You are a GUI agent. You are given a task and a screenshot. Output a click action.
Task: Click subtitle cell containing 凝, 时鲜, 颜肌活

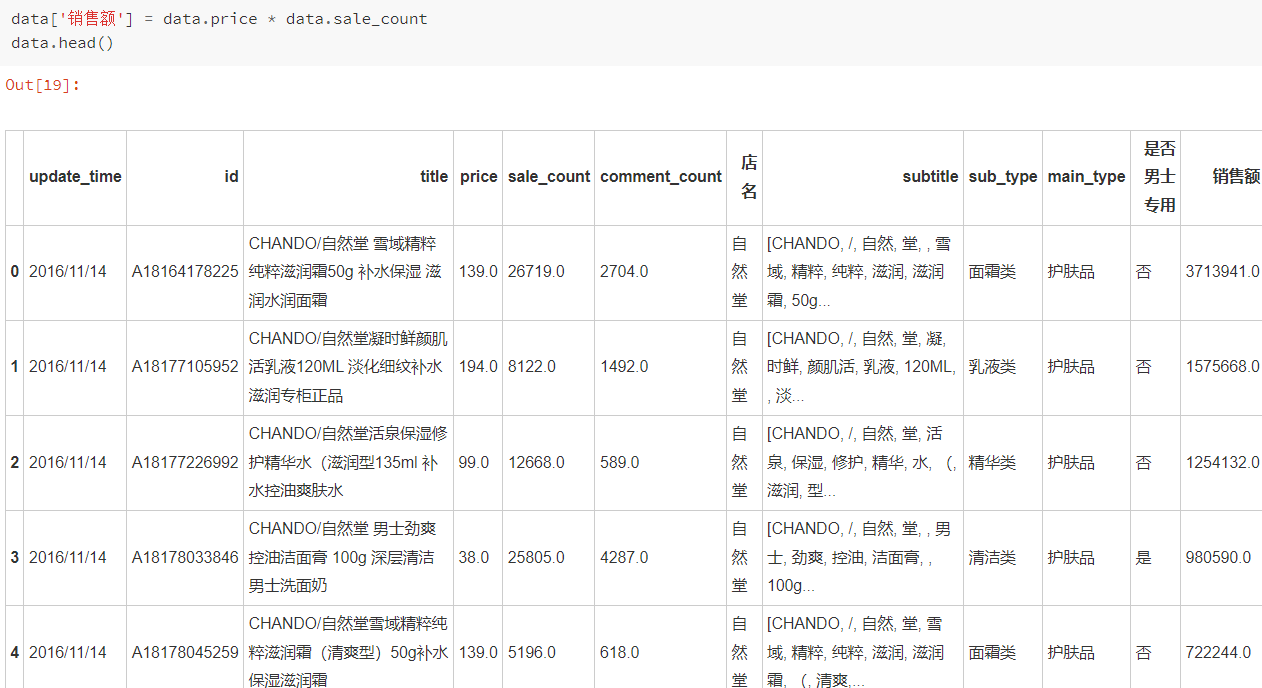(x=861, y=367)
